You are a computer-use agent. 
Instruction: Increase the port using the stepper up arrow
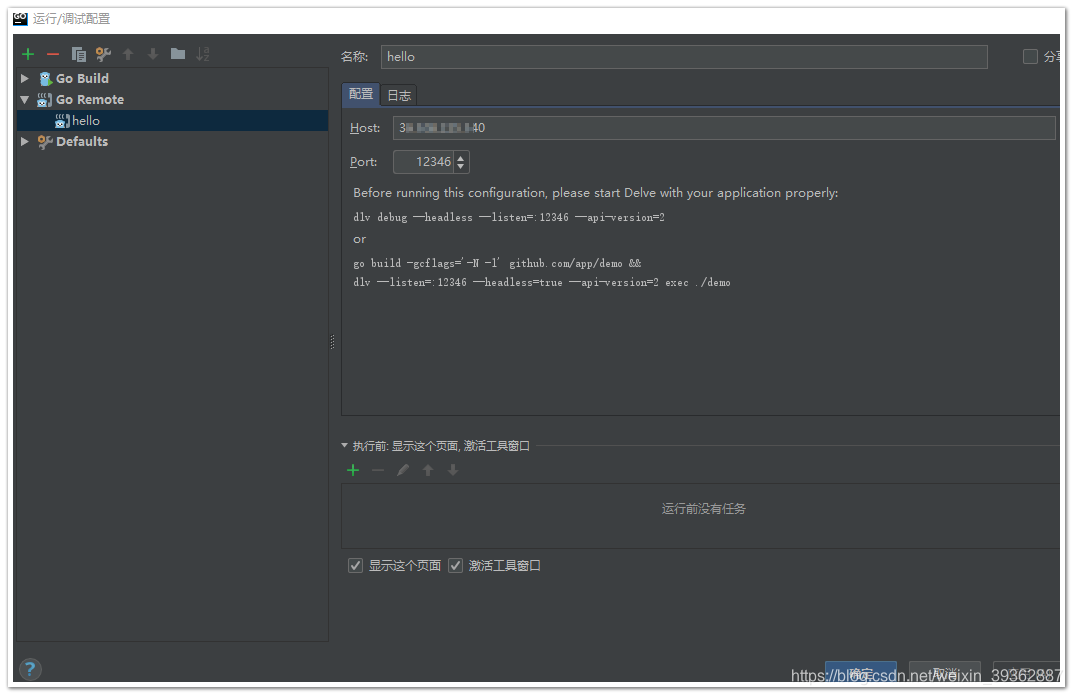click(x=460, y=157)
